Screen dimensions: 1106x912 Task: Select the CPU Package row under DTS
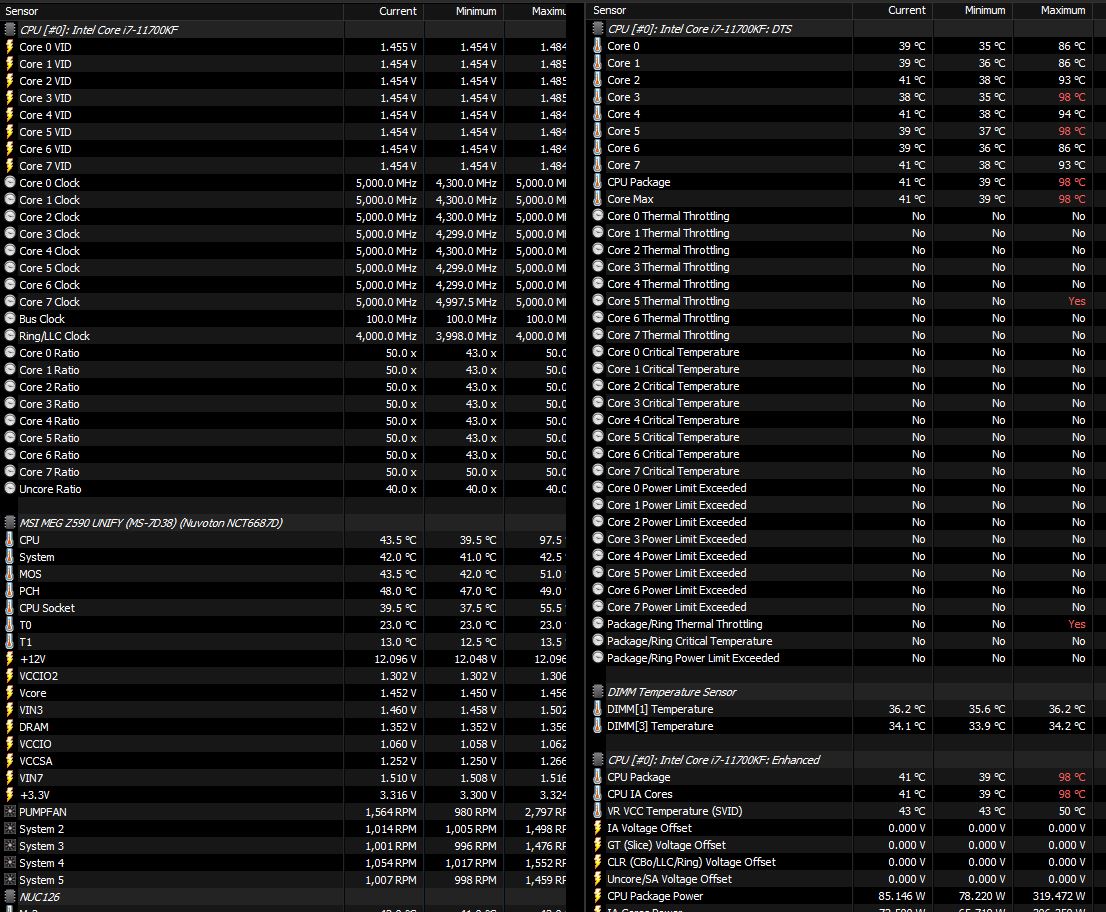click(x=846, y=182)
